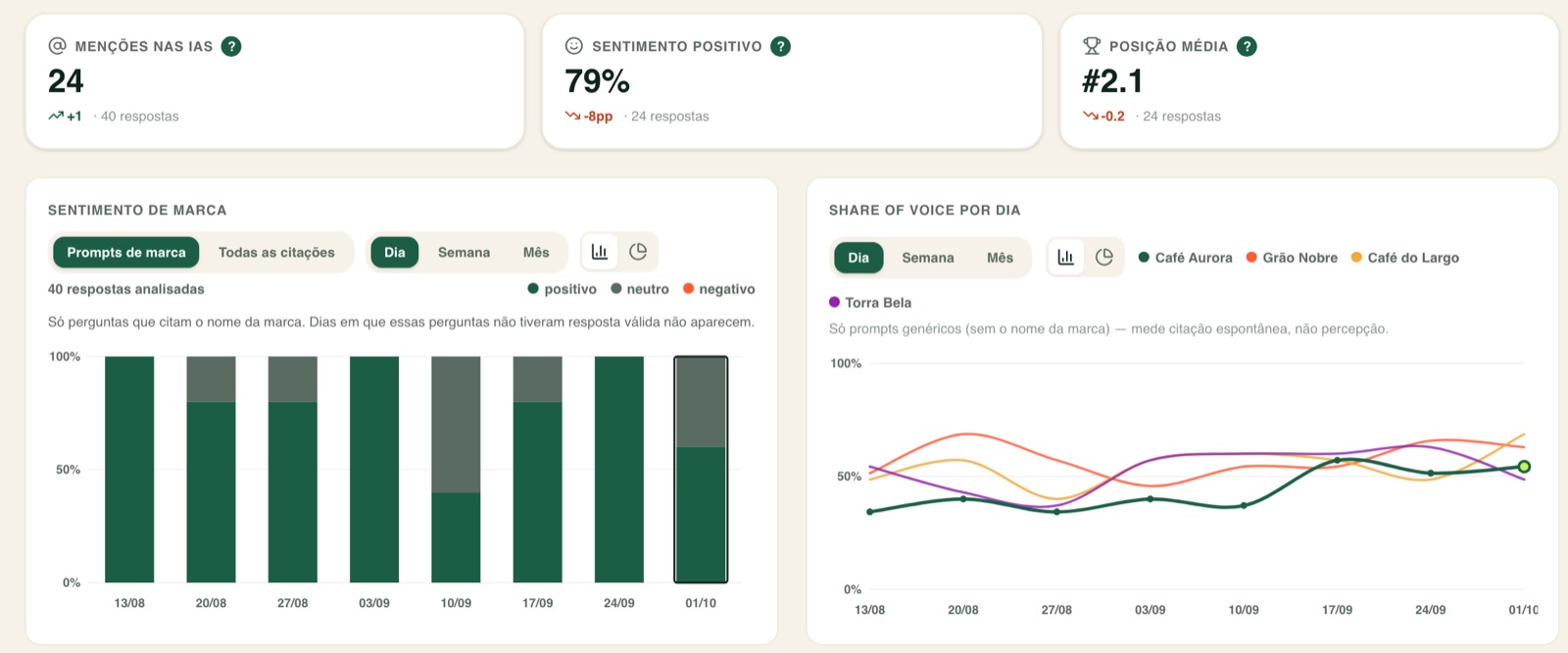Switch share of voice chart to bar view
The height and width of the screenshot is (653, 1568).
[x=1066, y=257]
